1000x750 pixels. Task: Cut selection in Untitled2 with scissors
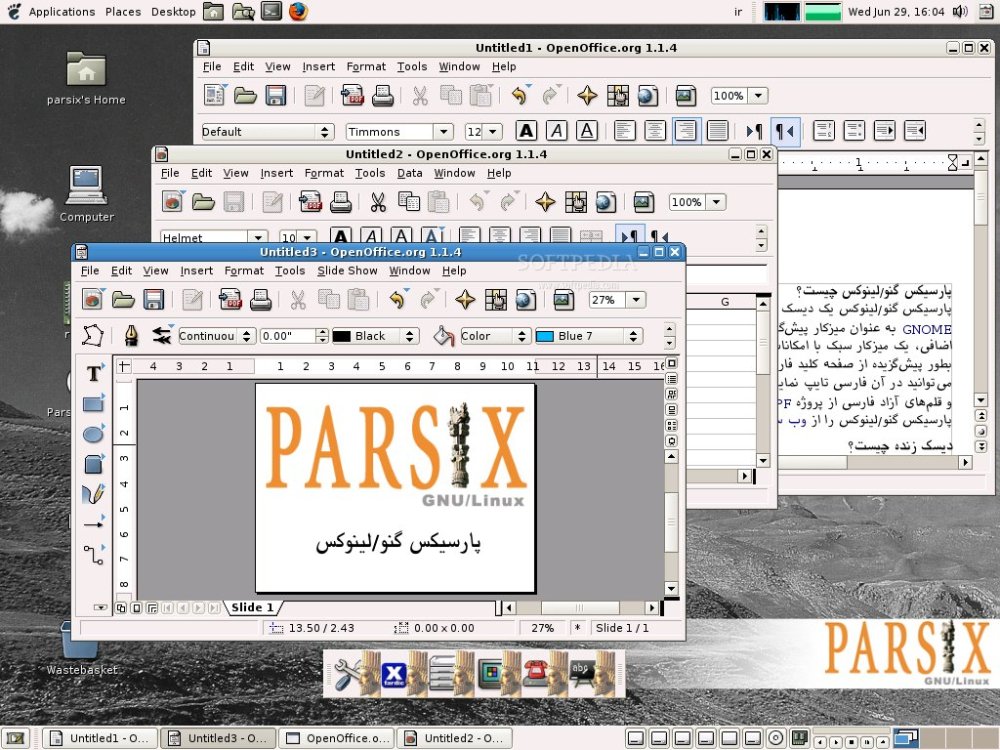[x=378, y=202]
